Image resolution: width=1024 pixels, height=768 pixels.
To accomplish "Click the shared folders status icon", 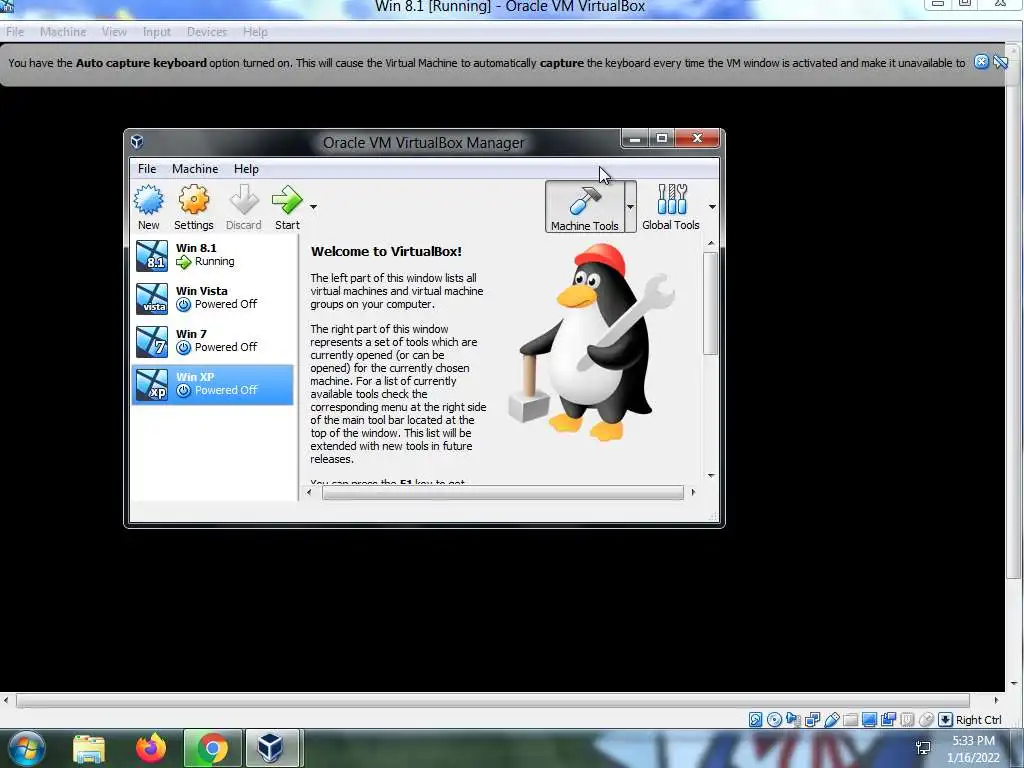I will click(850, 720).
